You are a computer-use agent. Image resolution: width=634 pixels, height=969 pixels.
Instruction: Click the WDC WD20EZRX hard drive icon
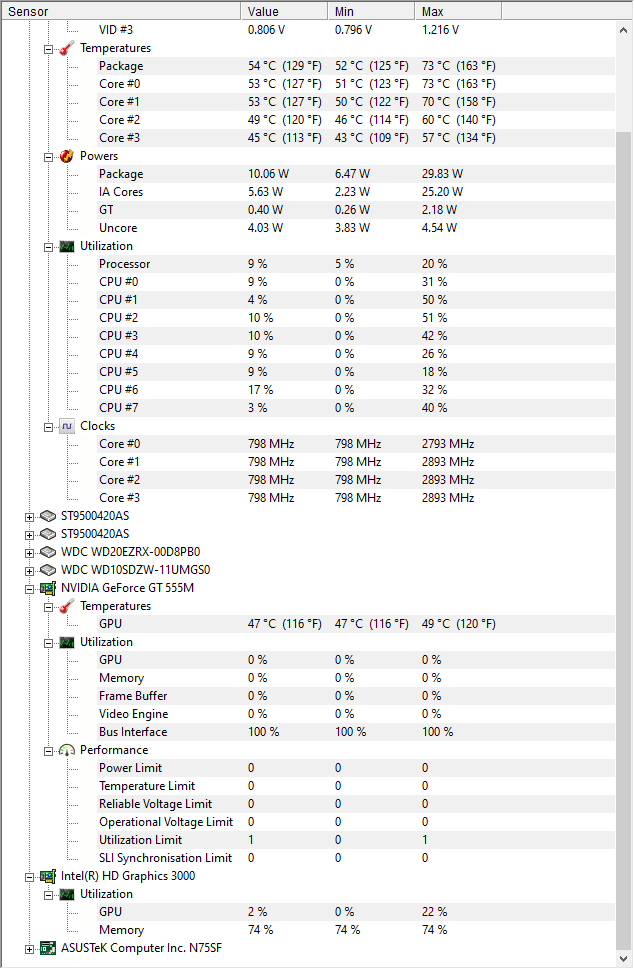pos(48,552)
